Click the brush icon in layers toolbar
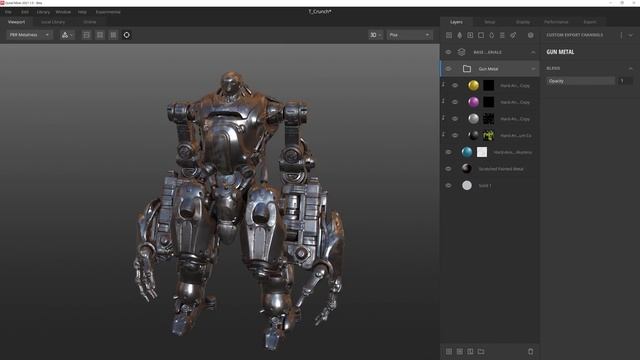Viewport: 640px width, 360px height. [513, 35]
